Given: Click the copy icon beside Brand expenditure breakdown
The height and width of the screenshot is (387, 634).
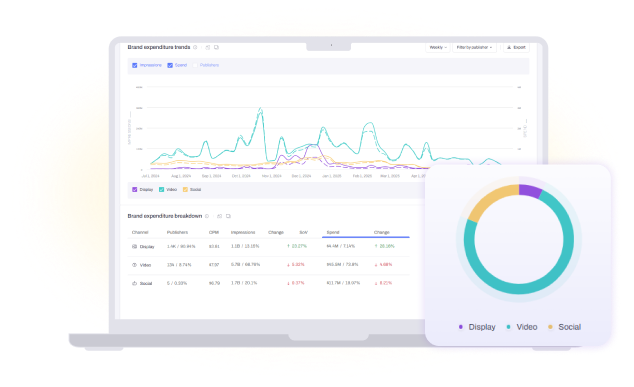Looking at the screenshot, I should [x=228, y=216].
